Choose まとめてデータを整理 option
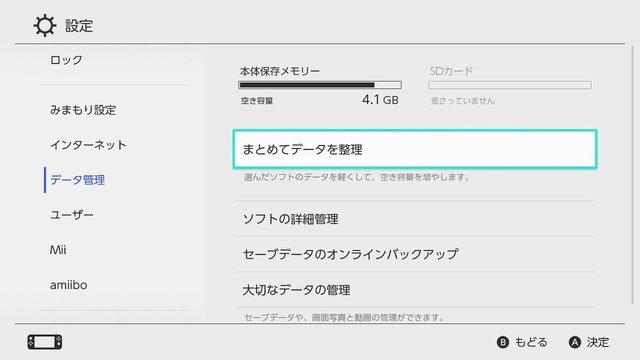The width and height of the screenshot is (640, 360). pyautogui.click(x=415, y=149)
